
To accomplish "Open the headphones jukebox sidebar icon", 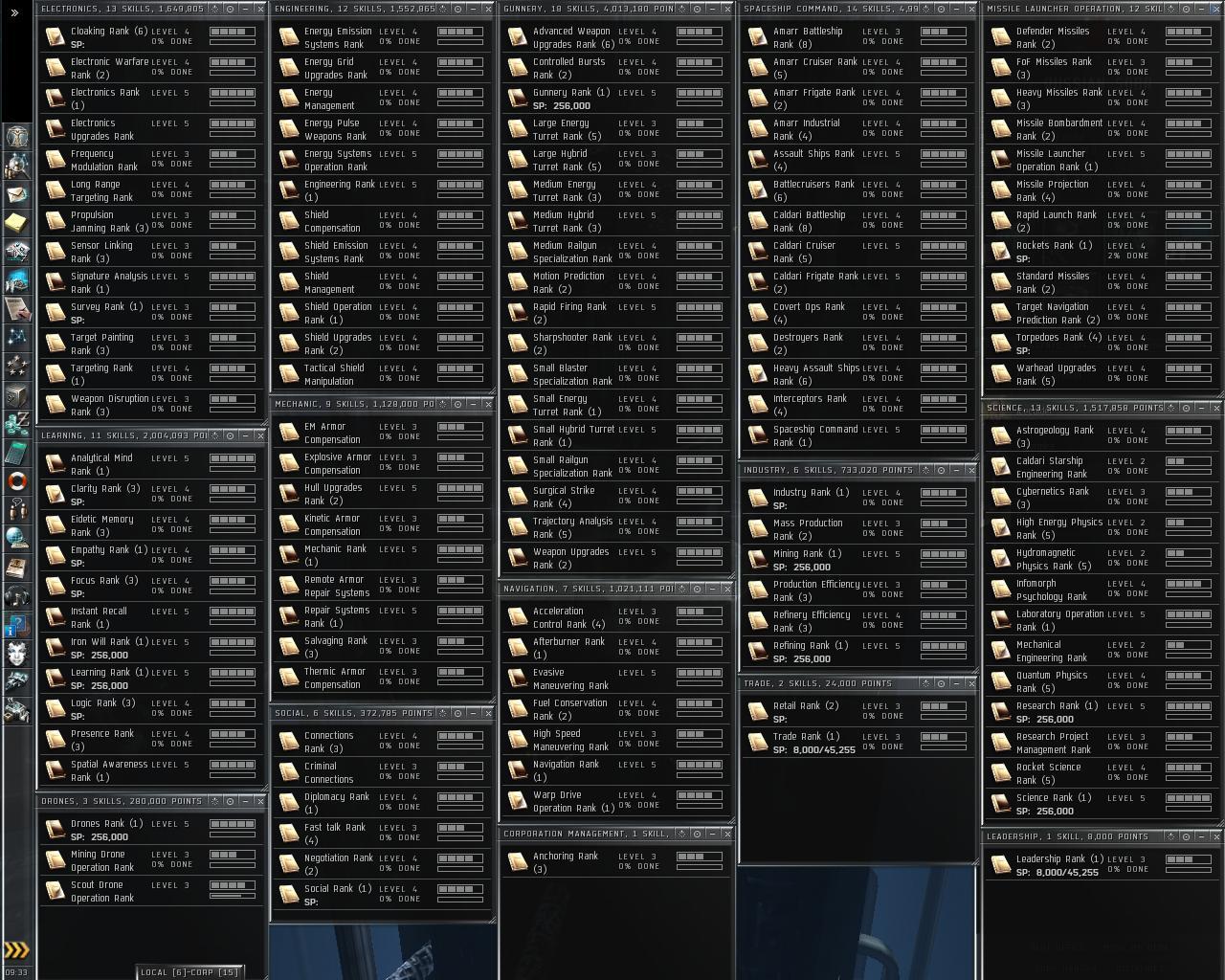I will pyautogui.click(x=17, y=597).
